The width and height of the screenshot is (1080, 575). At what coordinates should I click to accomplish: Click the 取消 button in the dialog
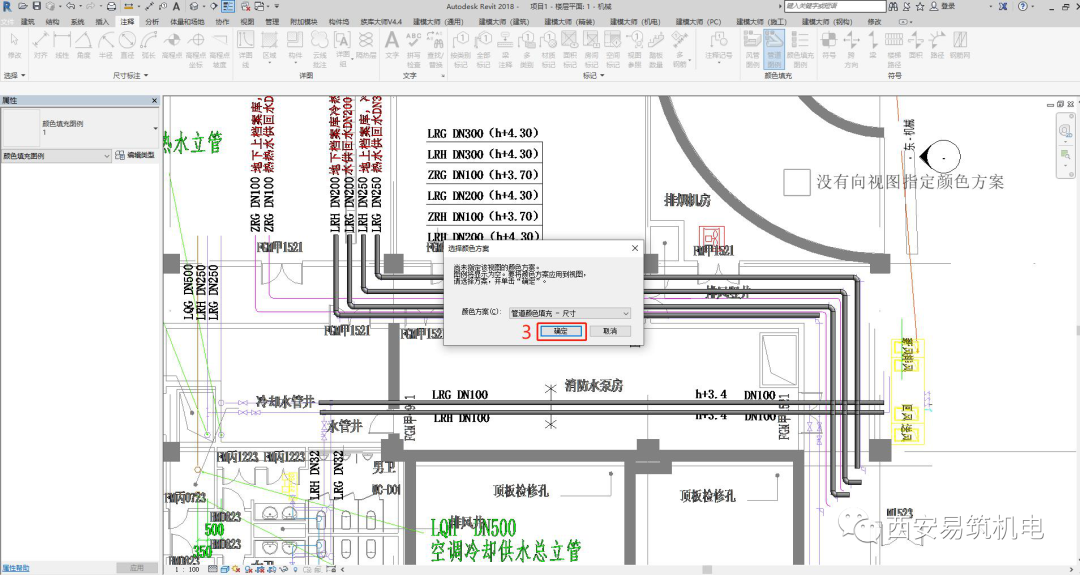point(610,331)
